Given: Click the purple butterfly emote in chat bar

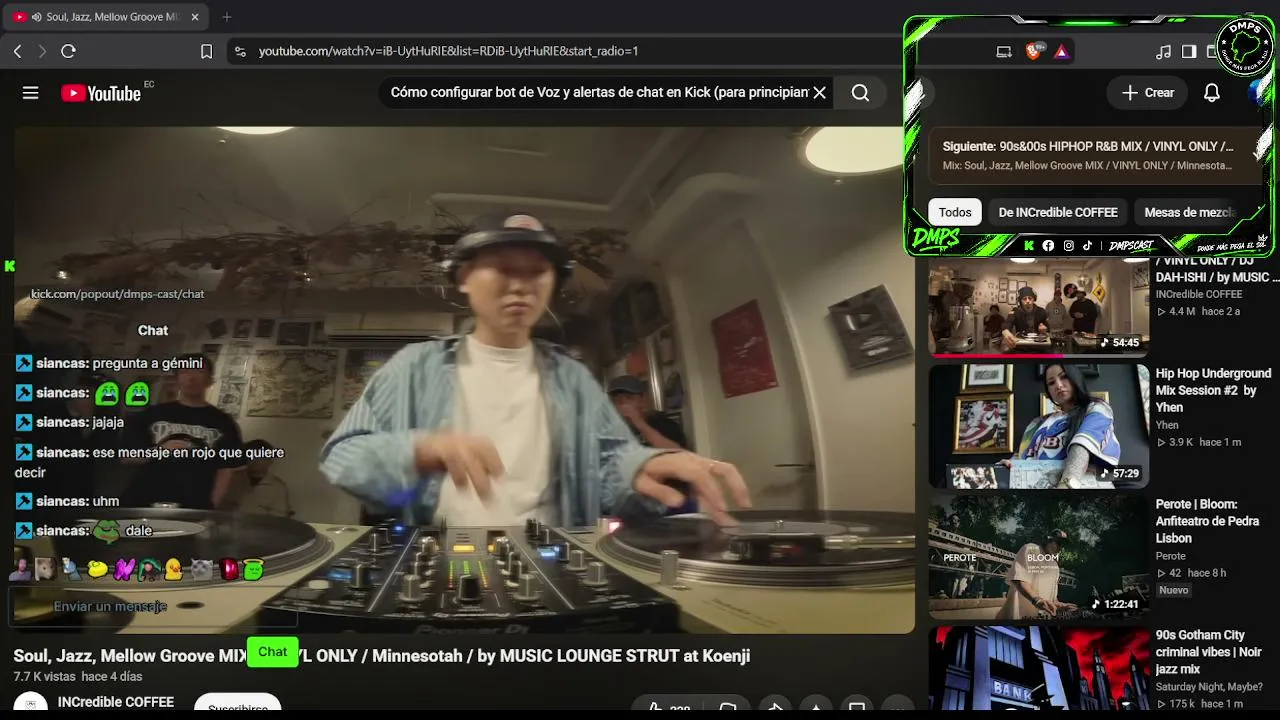Looking at the screenshot, I should [x=123, y=569].
